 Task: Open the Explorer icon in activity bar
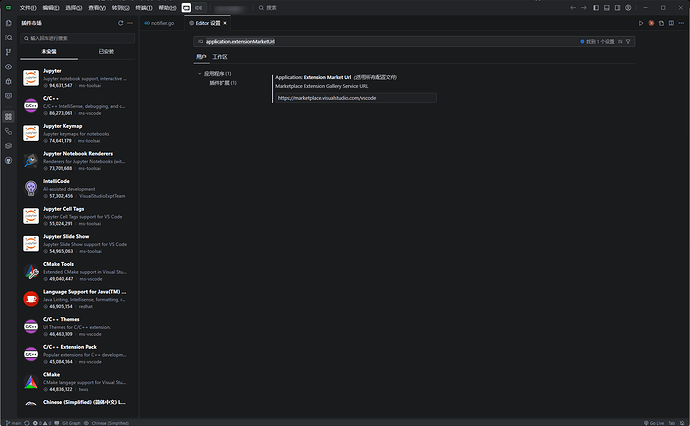[8, 21]
